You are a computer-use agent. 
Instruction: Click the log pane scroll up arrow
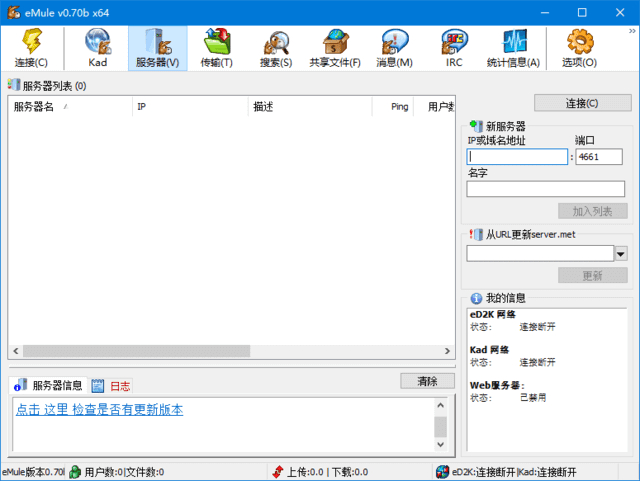440,405
